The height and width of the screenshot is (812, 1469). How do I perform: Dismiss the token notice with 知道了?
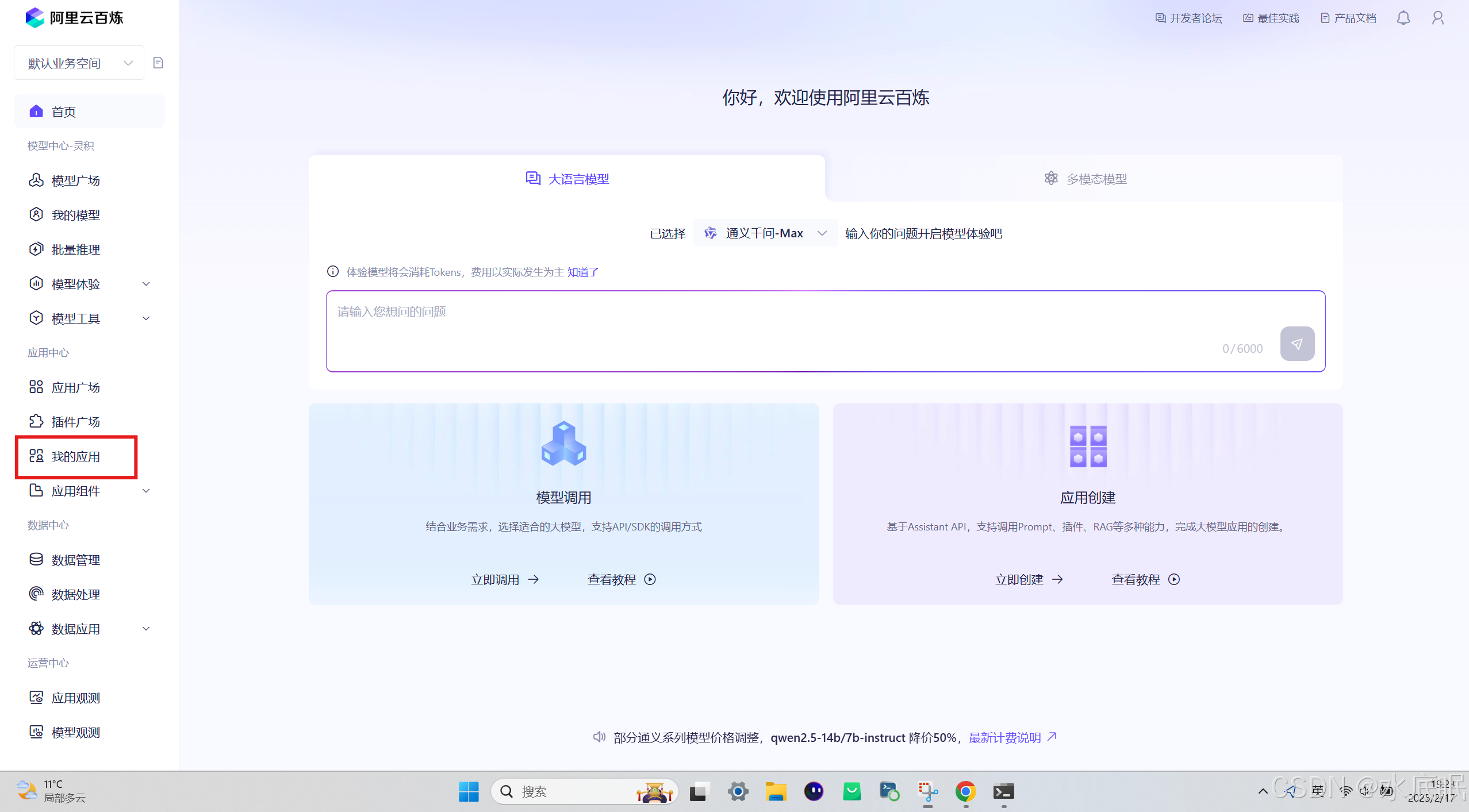coord(582,272)
